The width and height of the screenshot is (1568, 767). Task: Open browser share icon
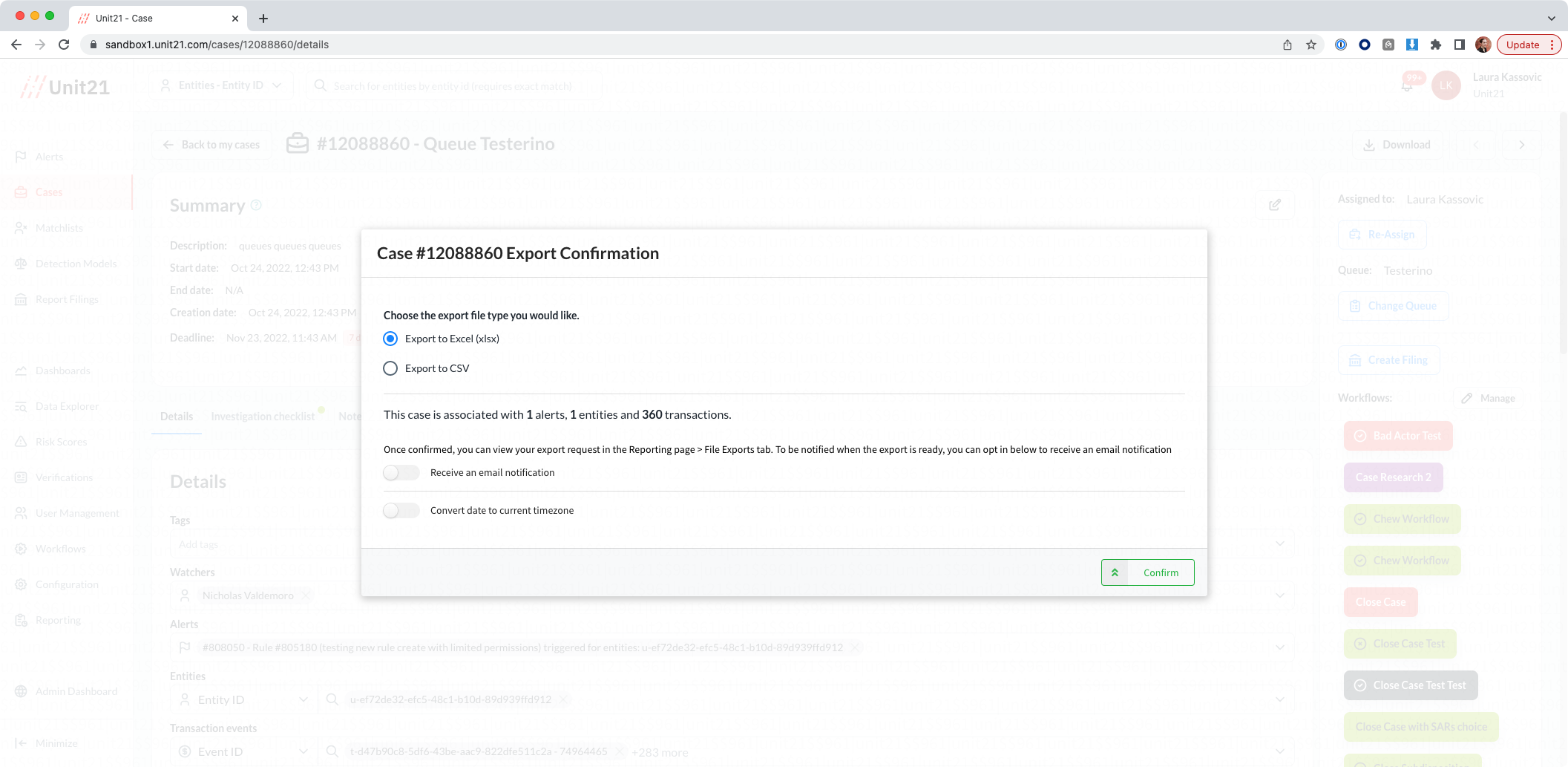coord(1287,45)
